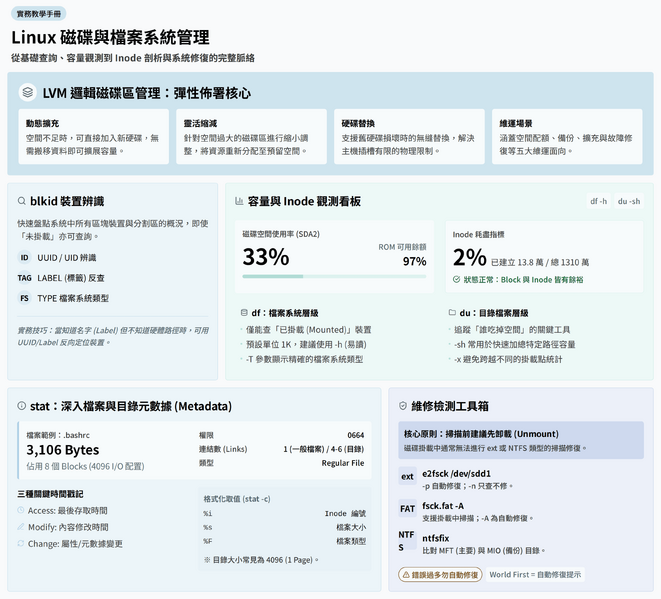Click the 核心原則 Unmount notice box

click(521, 440)
